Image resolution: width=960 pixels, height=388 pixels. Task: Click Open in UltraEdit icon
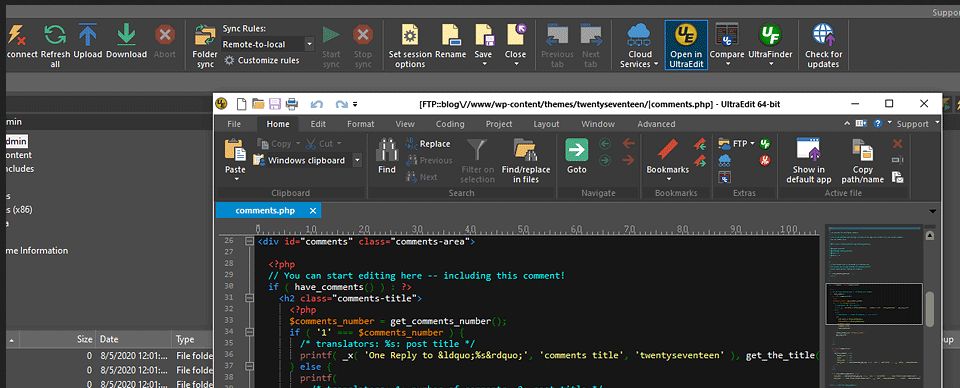point(686,35)
